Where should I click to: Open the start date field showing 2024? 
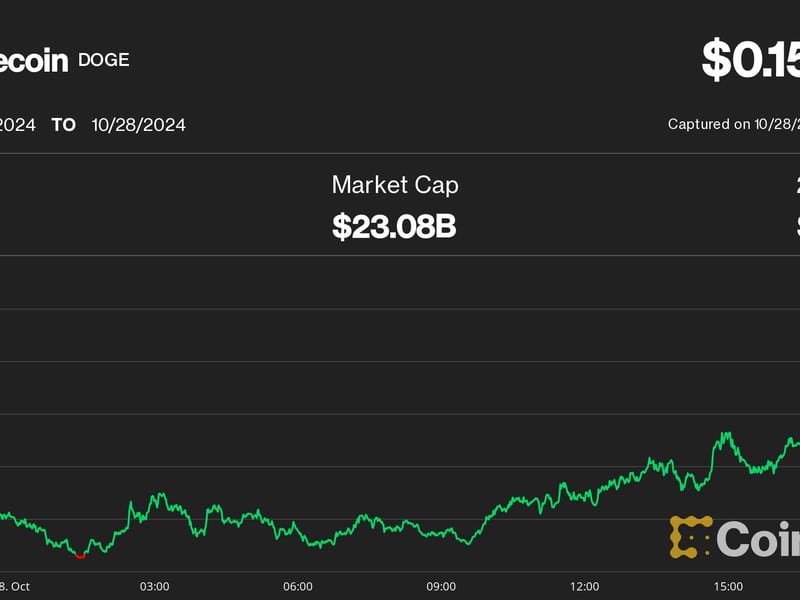(x=18, y=125)
